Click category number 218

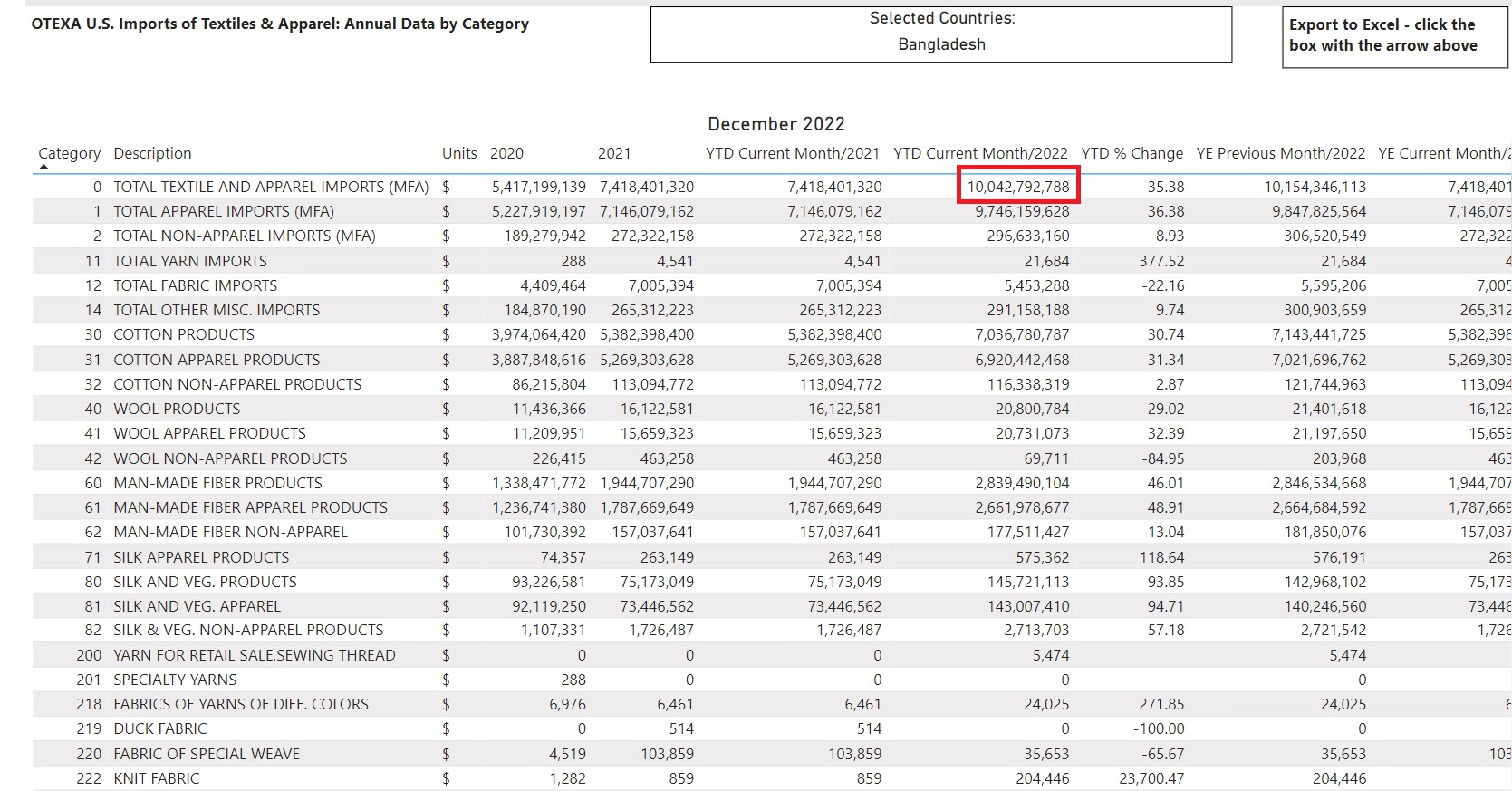[x=89, y=704]
